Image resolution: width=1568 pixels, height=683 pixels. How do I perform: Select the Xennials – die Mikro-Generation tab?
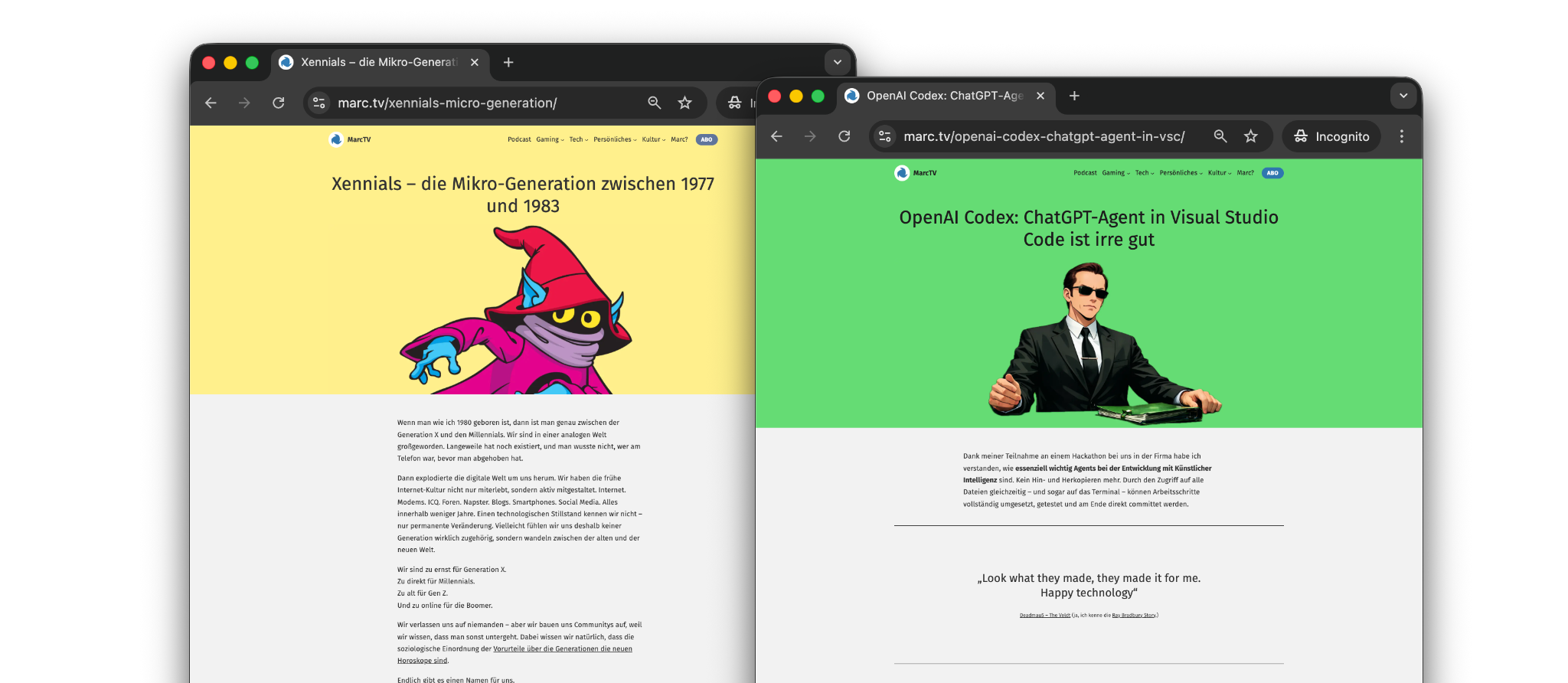pos(380,62)
